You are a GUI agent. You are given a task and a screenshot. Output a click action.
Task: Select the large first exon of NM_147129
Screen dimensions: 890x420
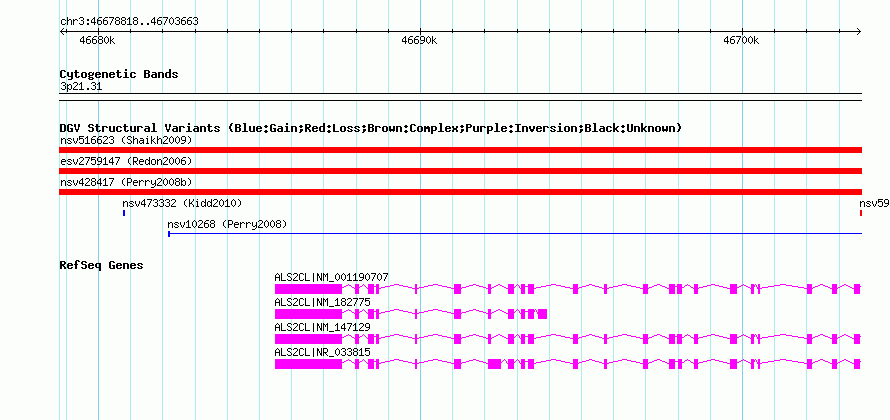tap(308, 339)
